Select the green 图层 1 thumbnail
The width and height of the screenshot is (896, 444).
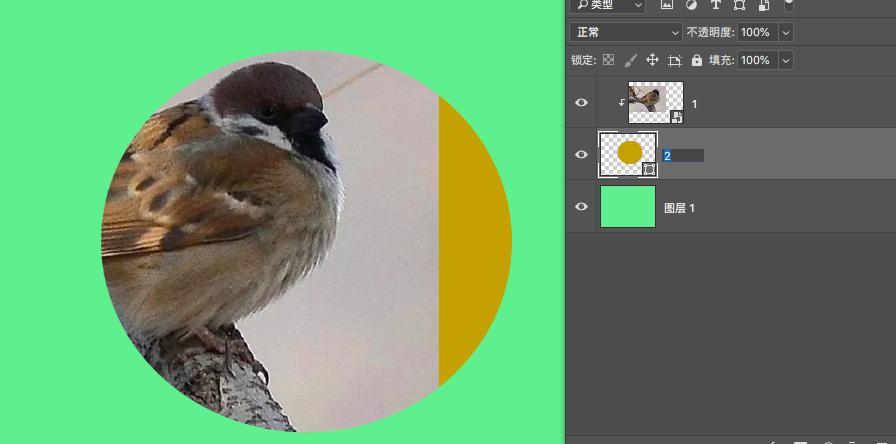(x=628, y=206)
